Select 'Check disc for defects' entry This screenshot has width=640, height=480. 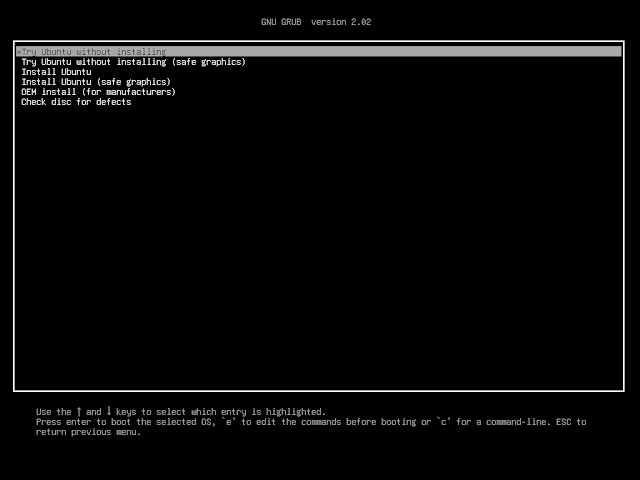tap(76, 102)
